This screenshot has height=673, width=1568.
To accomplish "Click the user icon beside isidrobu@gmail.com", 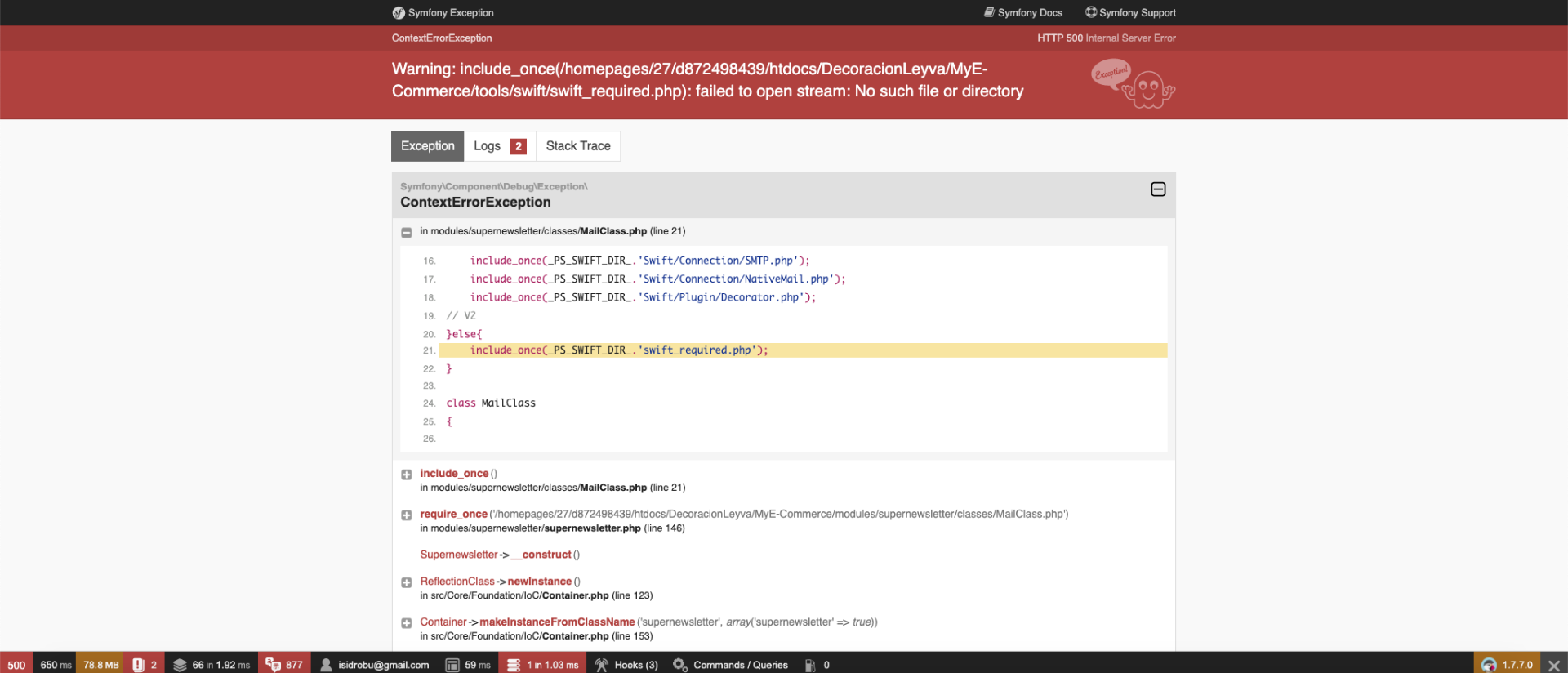I will 326,665.
